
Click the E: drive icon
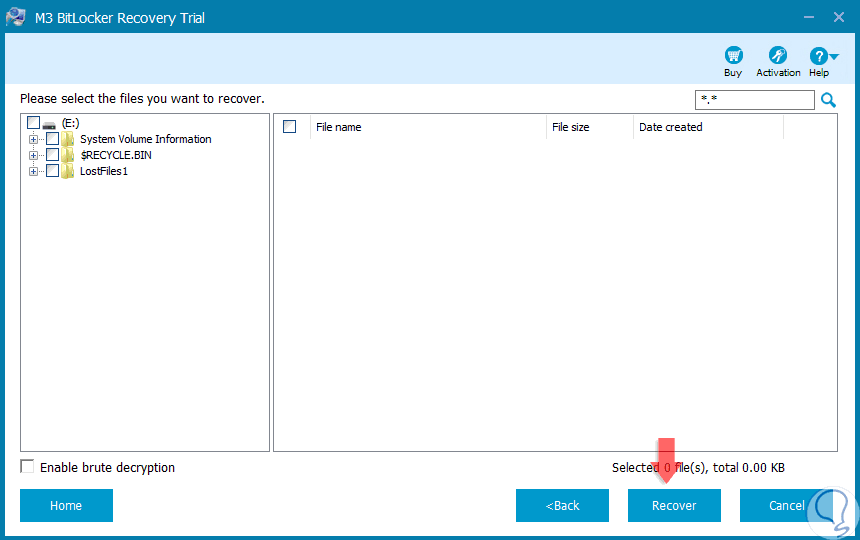coord(49,125)
